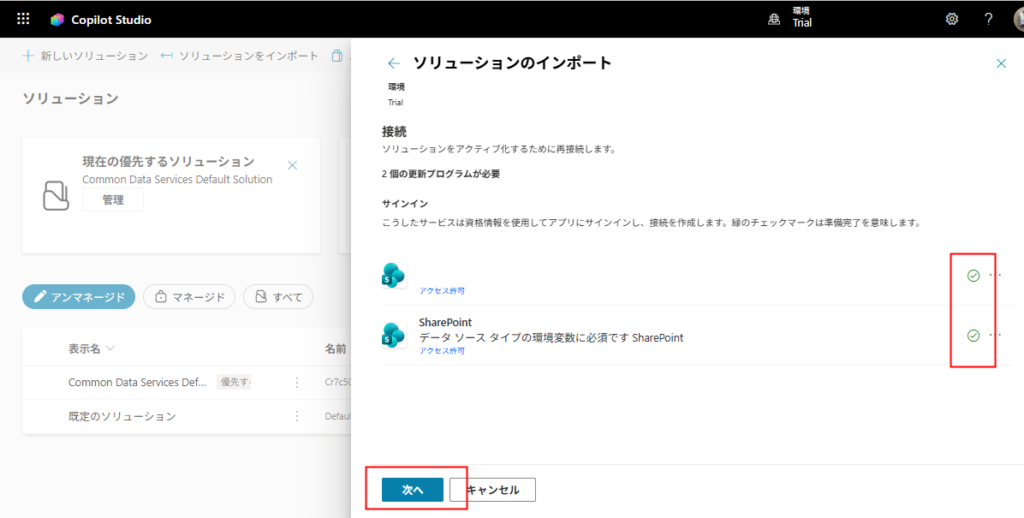Image resolution: width=1024 pixels, height=518 pixels.
Task: Click the first SharePoint connection icon
Action: [x=393, y=275]
